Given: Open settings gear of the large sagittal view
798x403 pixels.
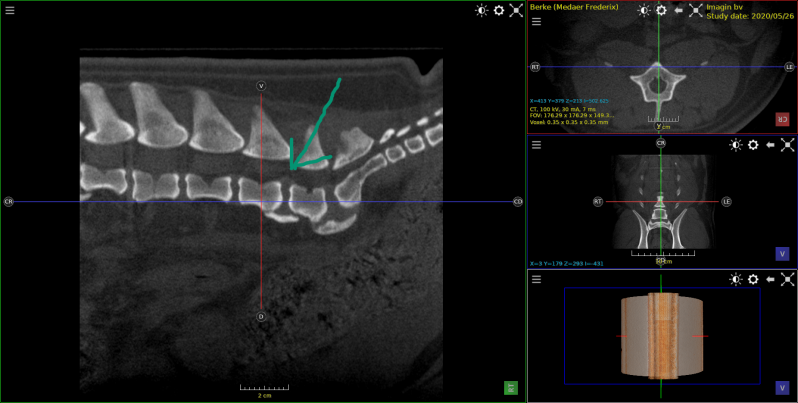Looking at the screenshot, I should click(x=499, y=11).
